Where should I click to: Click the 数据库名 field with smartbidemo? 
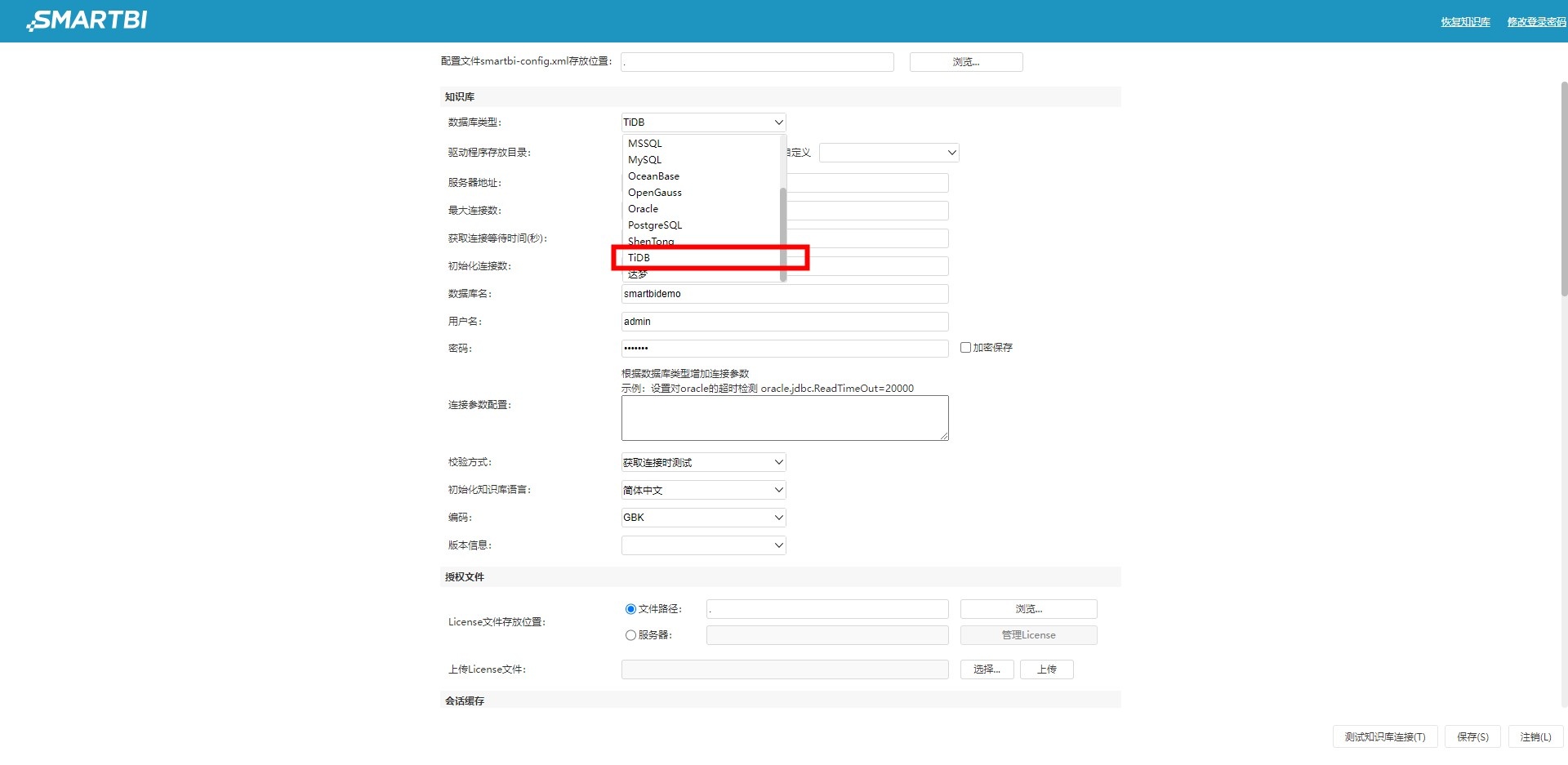(x=785, y=294)
